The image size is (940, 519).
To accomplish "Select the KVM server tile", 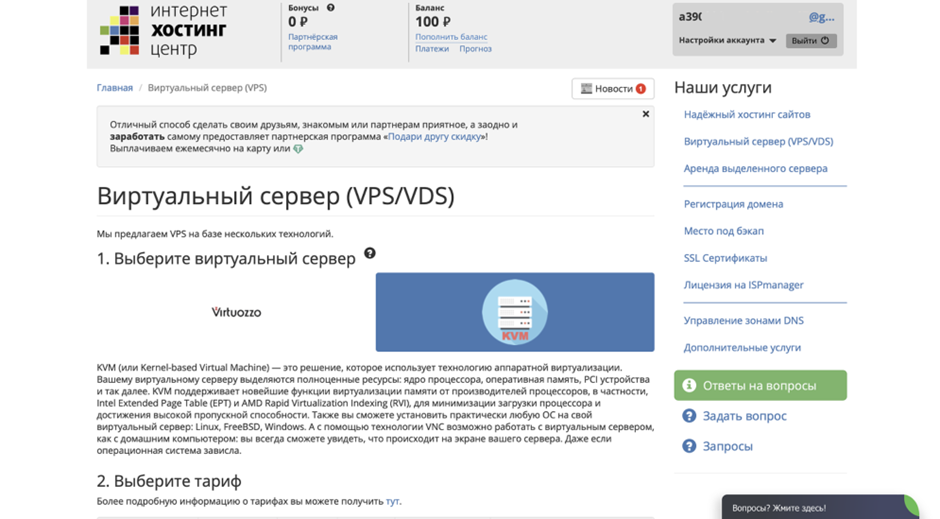I will (515, 312).
